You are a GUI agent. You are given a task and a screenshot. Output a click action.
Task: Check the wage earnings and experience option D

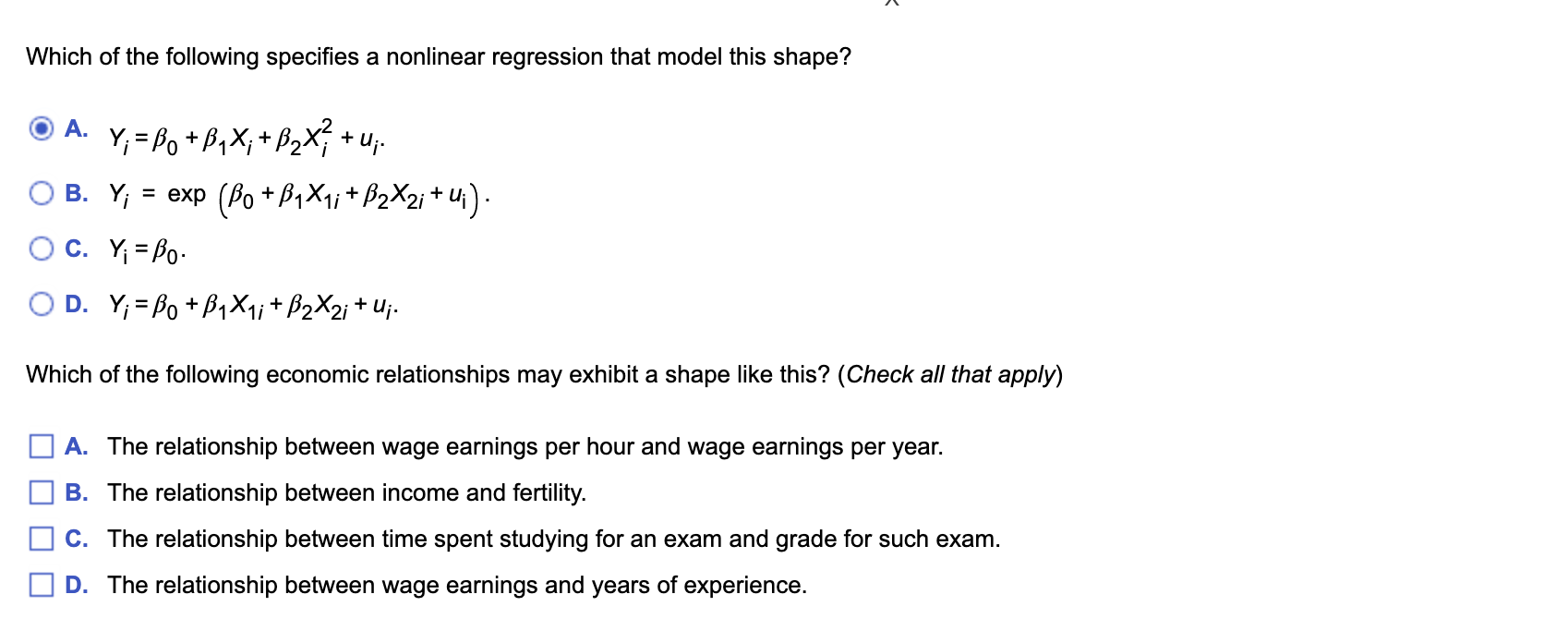coord(41,585)
